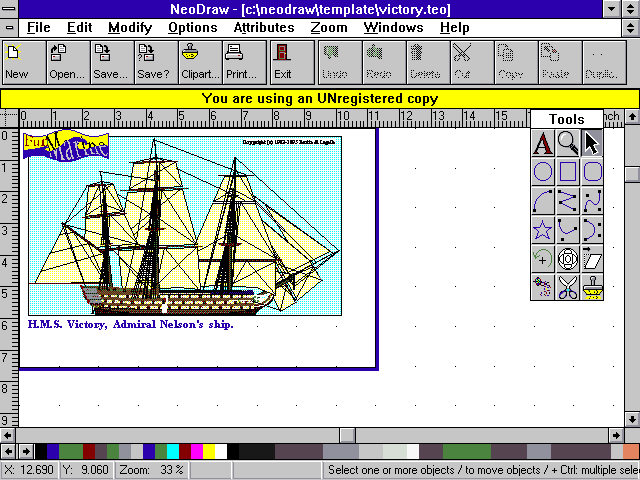Pick the magenta color swatch in palette

(197, 452)
